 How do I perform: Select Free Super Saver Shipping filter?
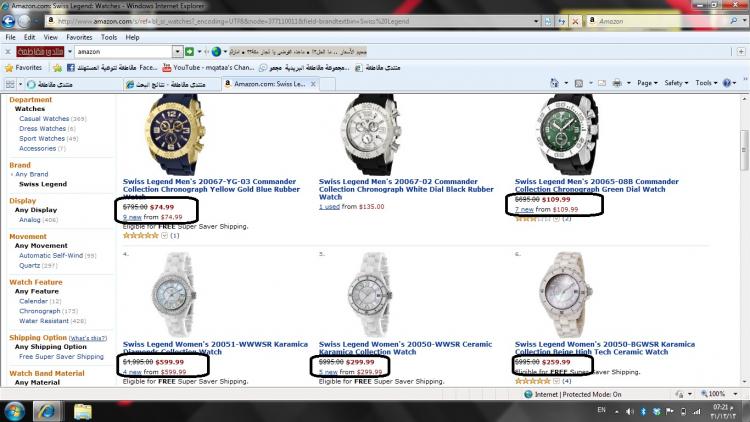coord(61,357)
